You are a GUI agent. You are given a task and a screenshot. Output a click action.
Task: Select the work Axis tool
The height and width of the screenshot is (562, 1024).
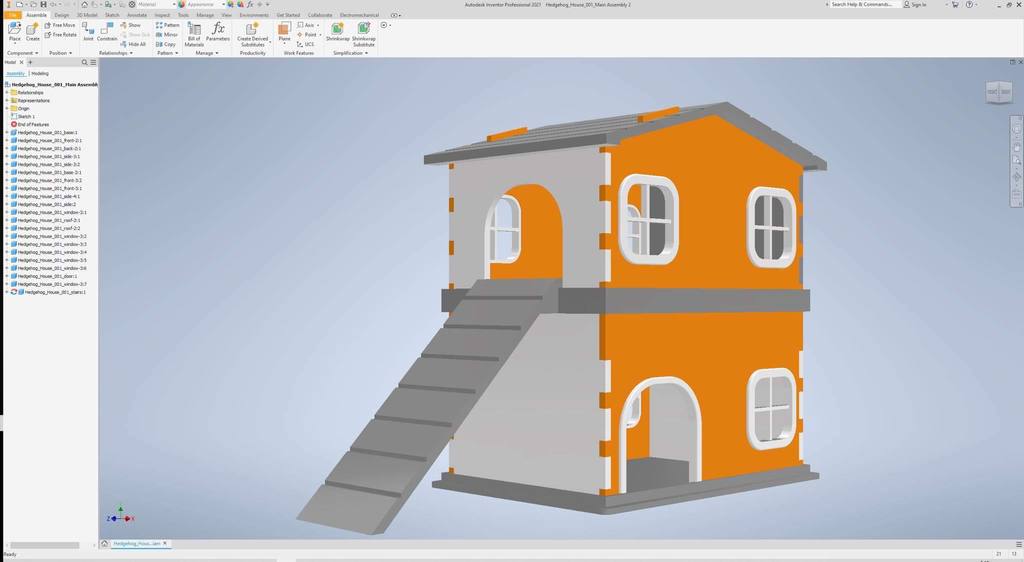(308, 25)
